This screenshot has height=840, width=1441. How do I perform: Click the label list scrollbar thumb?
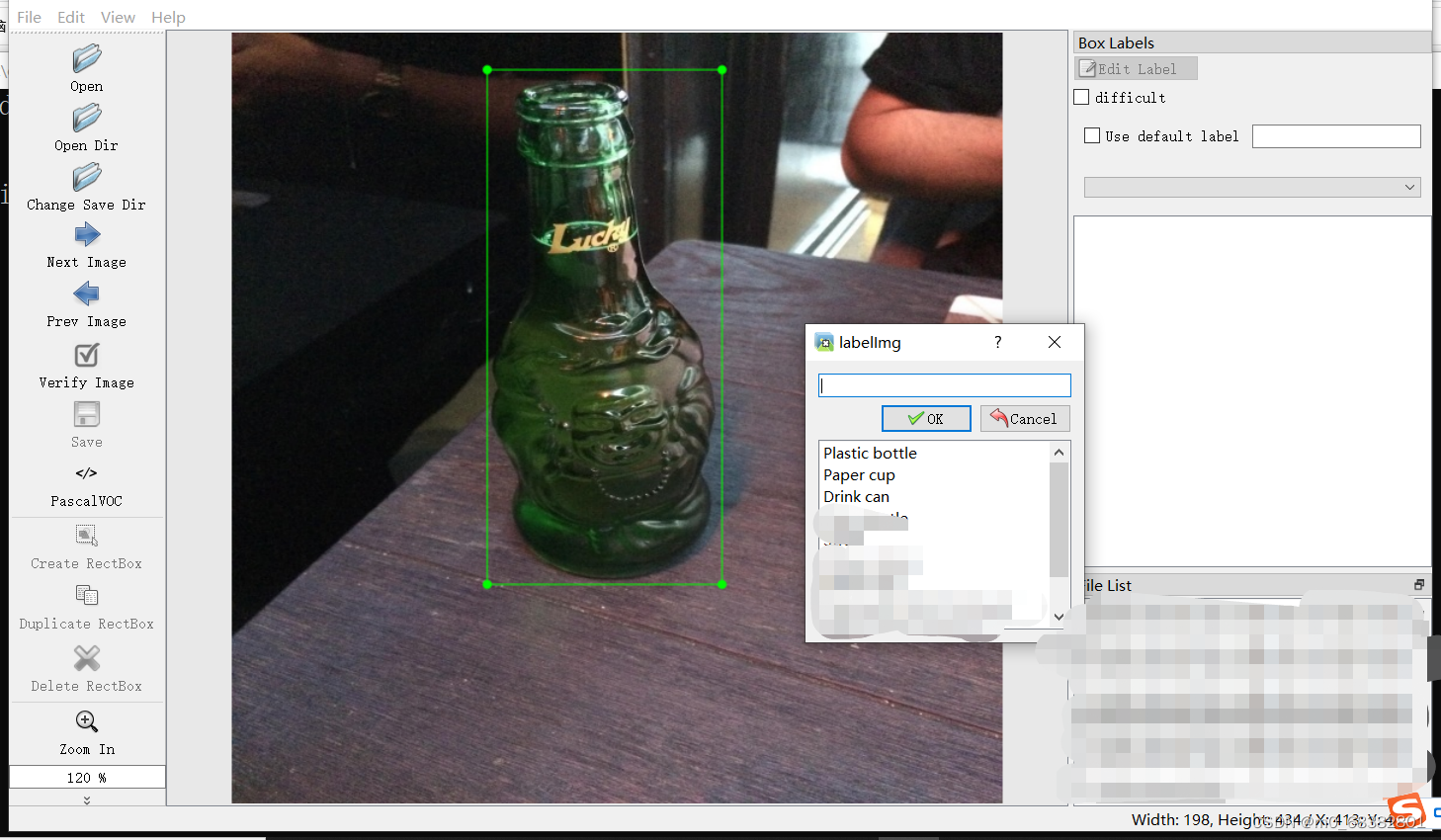[1059, 519]
